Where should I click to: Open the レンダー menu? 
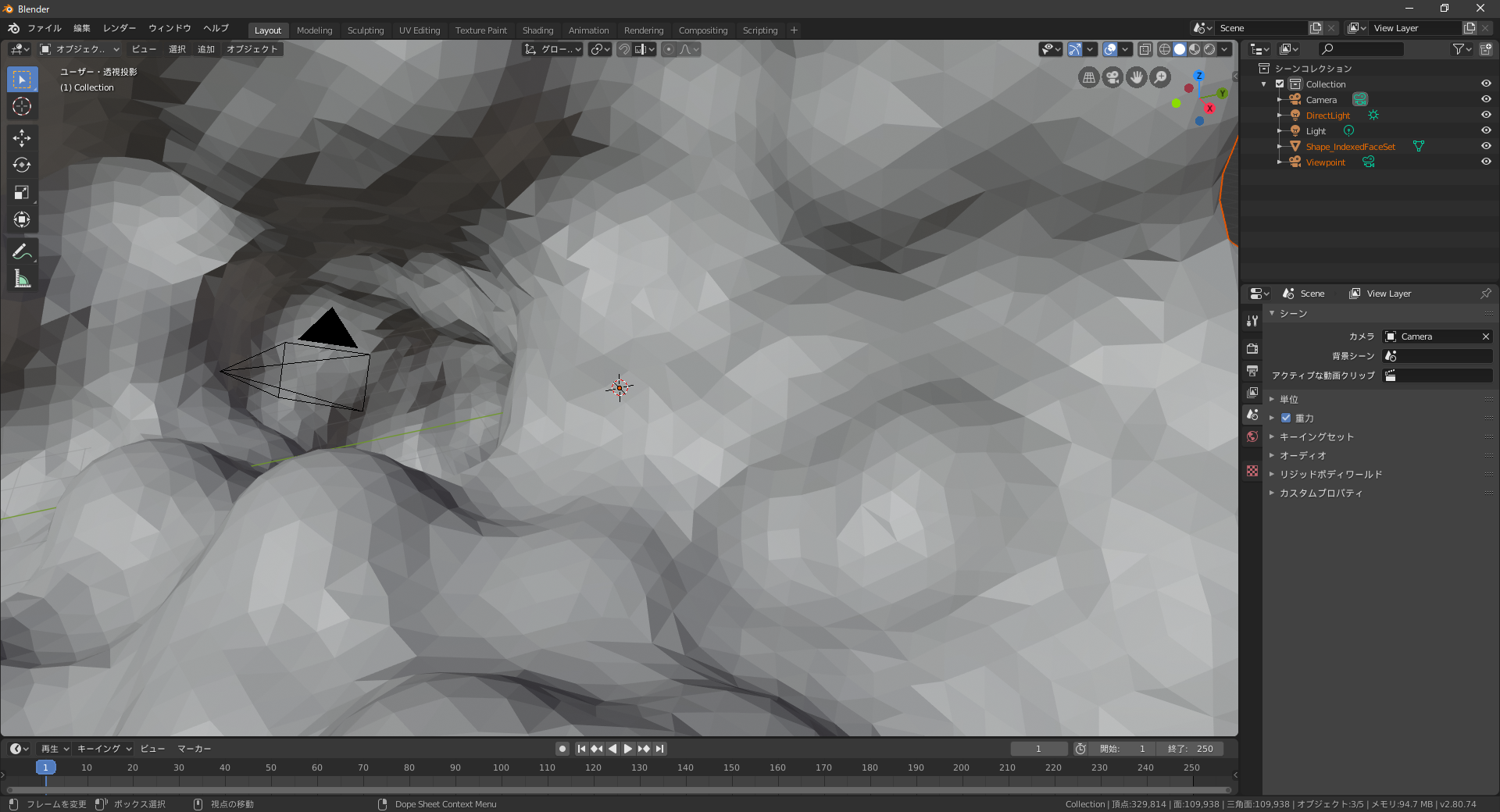(x=119, y=28)
